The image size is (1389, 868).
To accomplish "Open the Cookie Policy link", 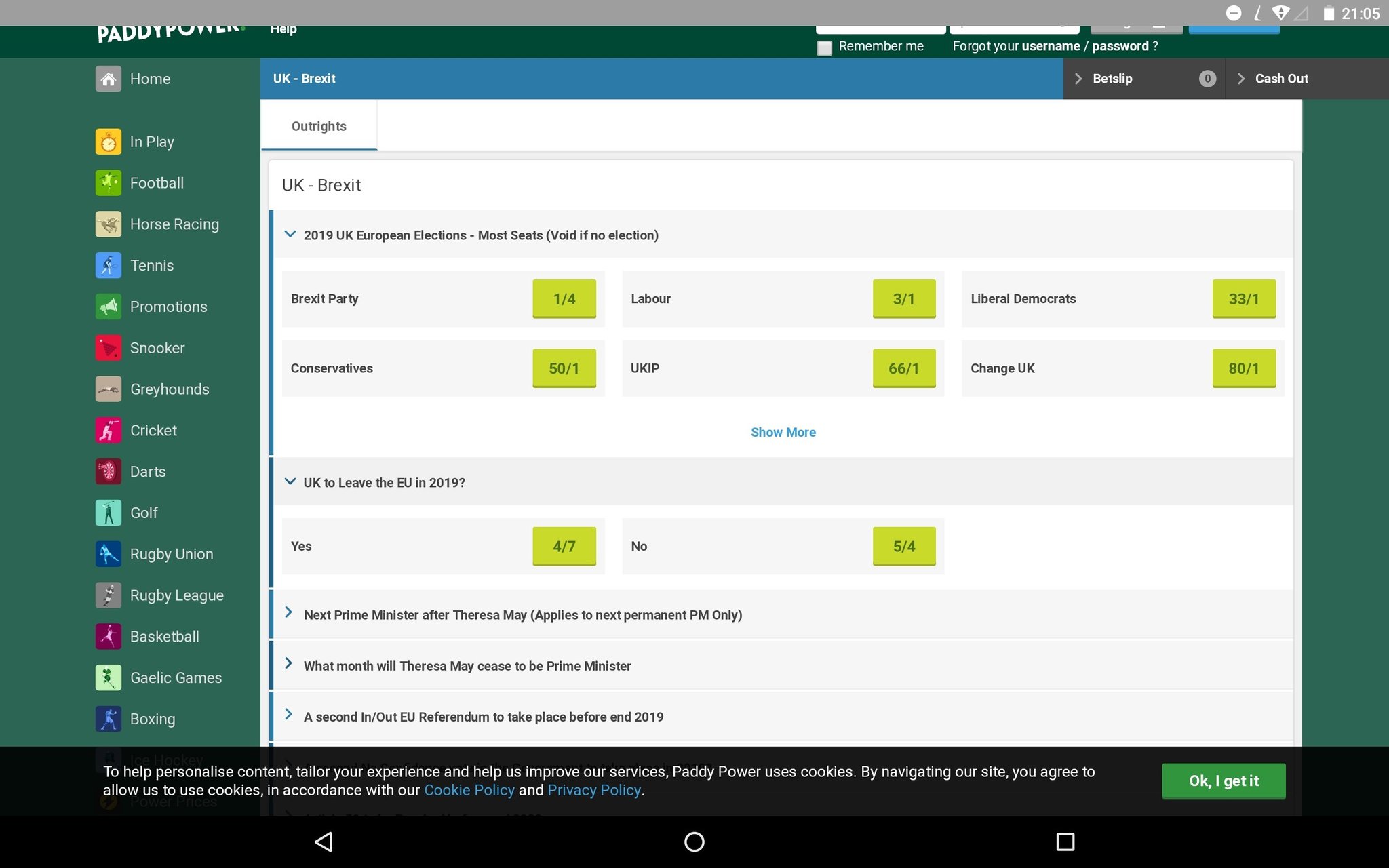I will pyautogui.click(x=469, y=790).
